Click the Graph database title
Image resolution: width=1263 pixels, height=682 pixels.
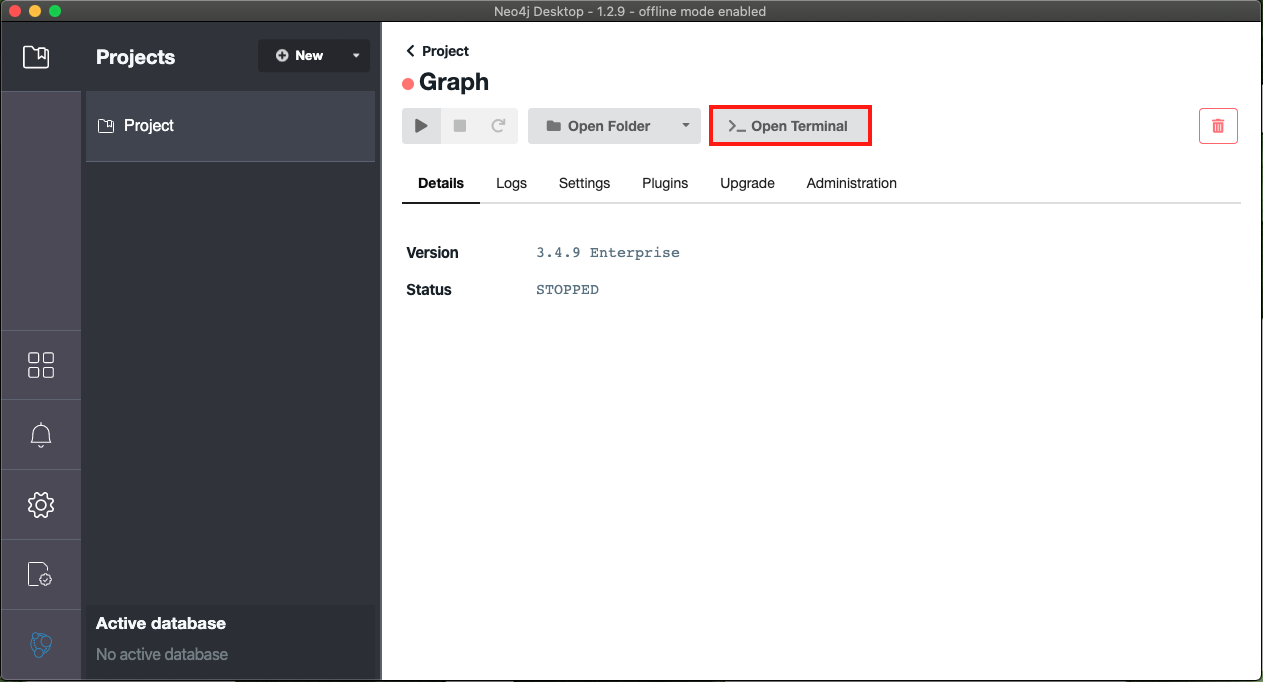click(x=454, y=82)
